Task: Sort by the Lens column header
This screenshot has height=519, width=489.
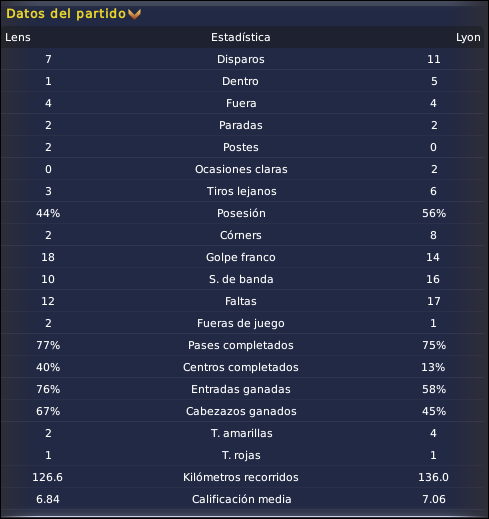Action: click(x=18, y=37)
